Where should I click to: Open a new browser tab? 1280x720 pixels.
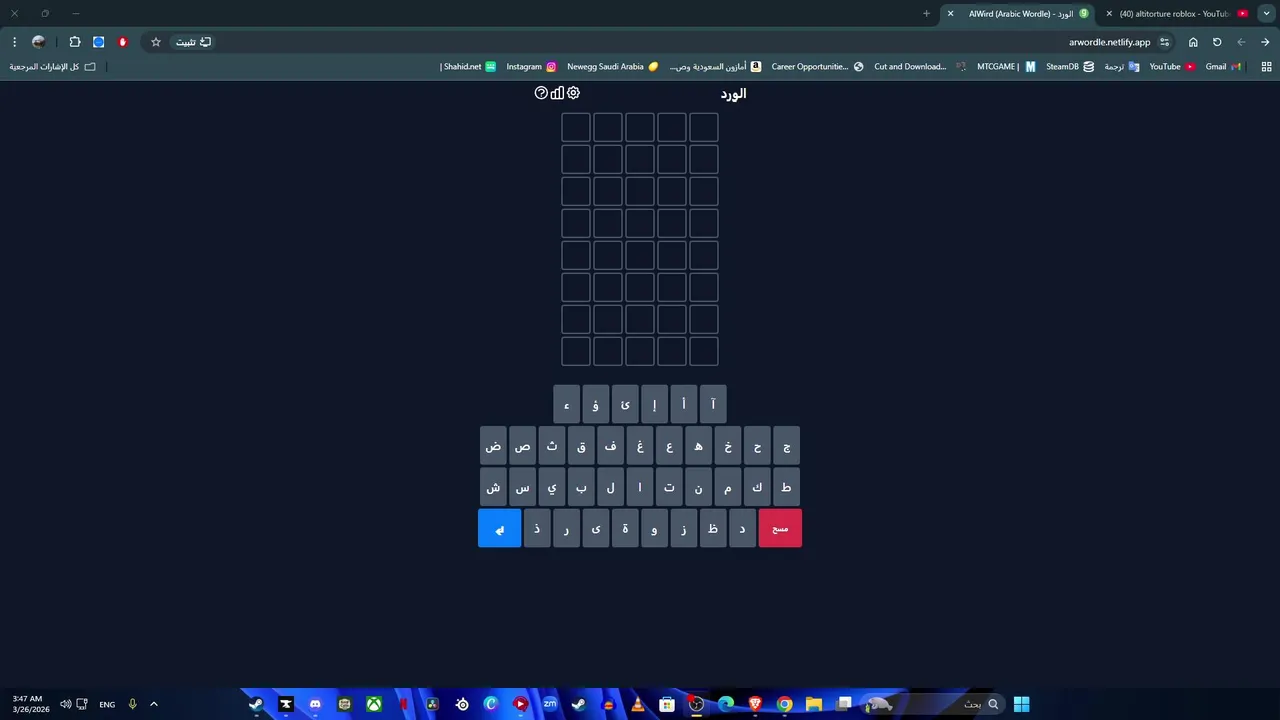926,14
